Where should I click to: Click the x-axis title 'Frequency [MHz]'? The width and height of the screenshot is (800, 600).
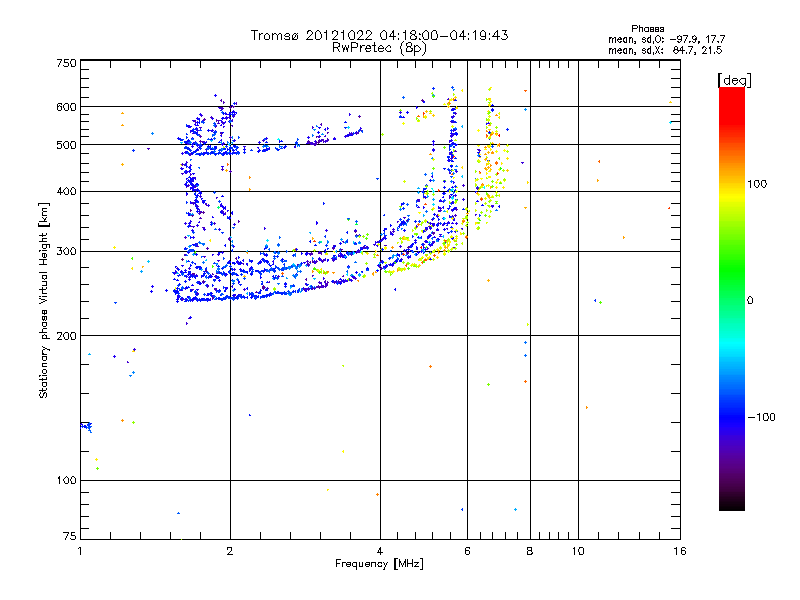(379, 564)
